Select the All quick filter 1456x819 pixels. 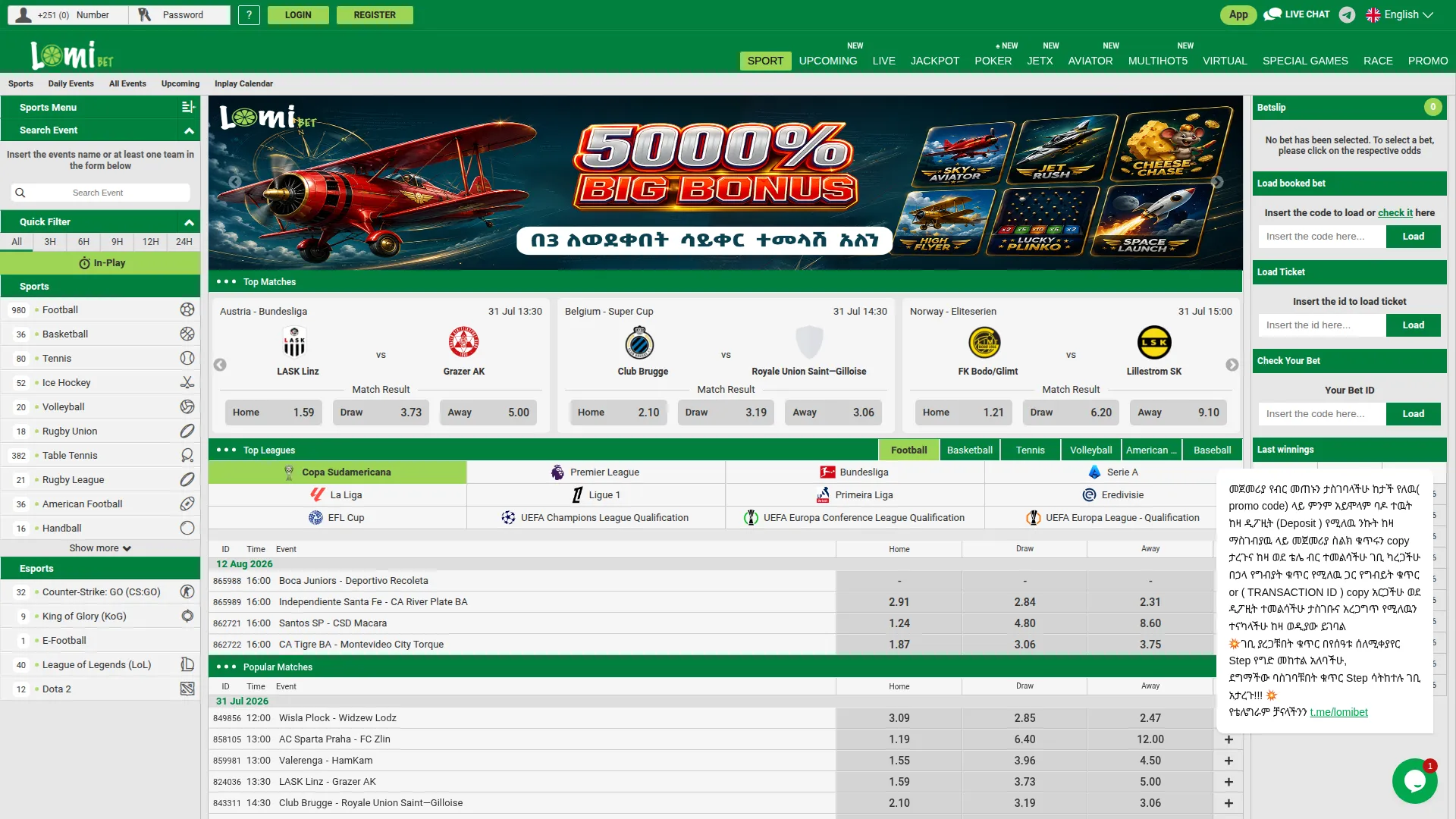point(17,242)
